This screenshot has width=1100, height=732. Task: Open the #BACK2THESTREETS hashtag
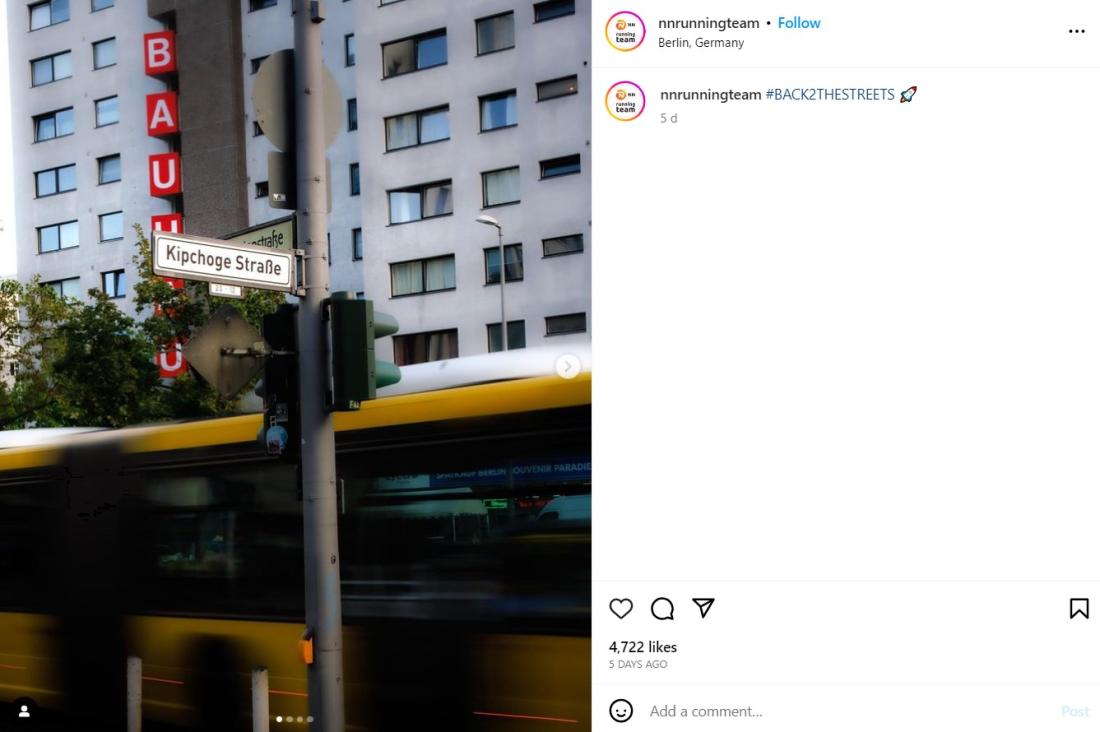coord(830,95)
